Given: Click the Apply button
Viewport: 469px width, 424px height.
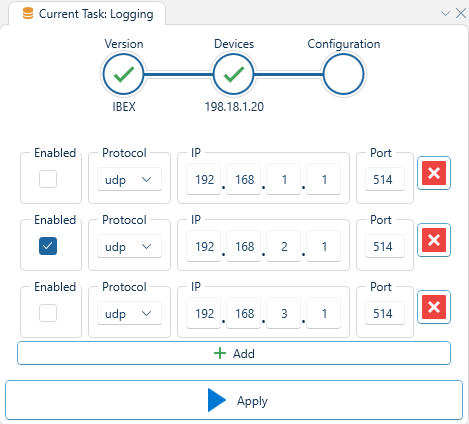Looking at the screenshot, I should tap(234, 400).
